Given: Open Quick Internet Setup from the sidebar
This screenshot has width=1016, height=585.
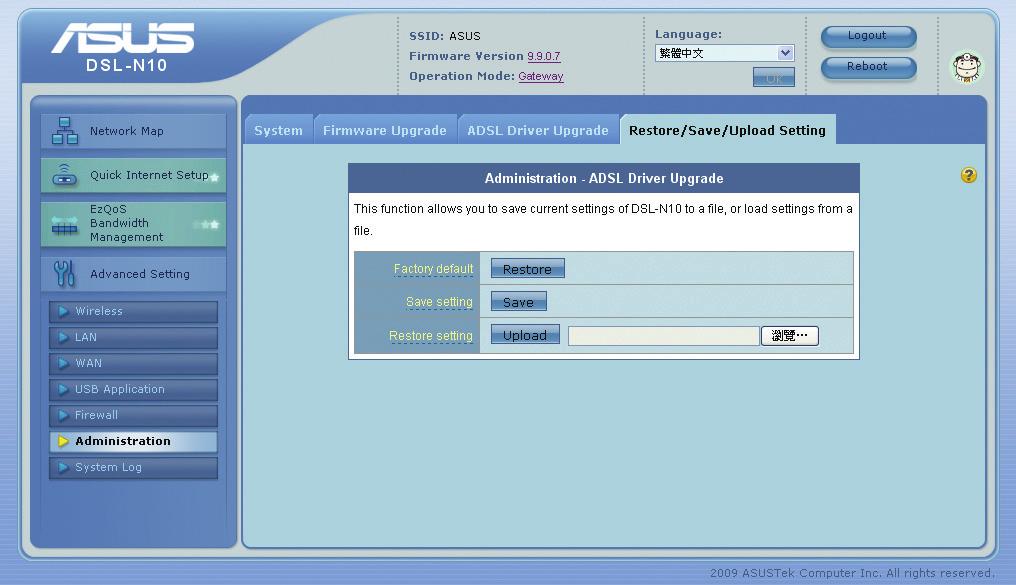Looking at the screenshot, I should pyautogui.click(x=133, y=175).
